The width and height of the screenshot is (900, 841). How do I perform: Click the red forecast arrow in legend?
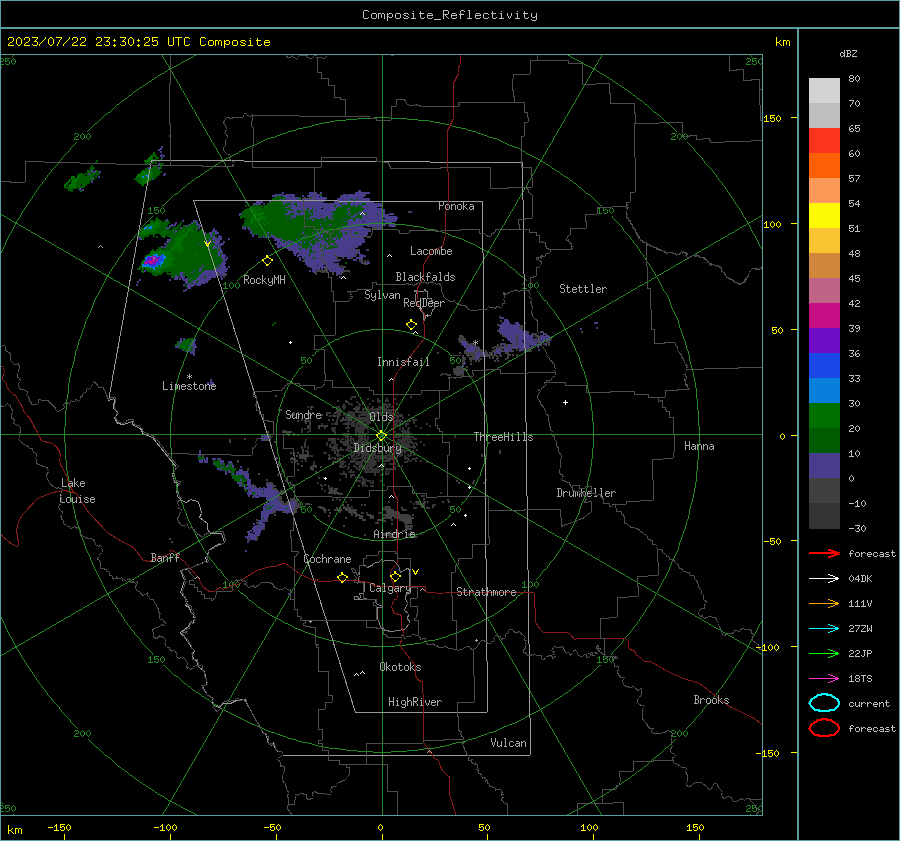pos(824,553)
